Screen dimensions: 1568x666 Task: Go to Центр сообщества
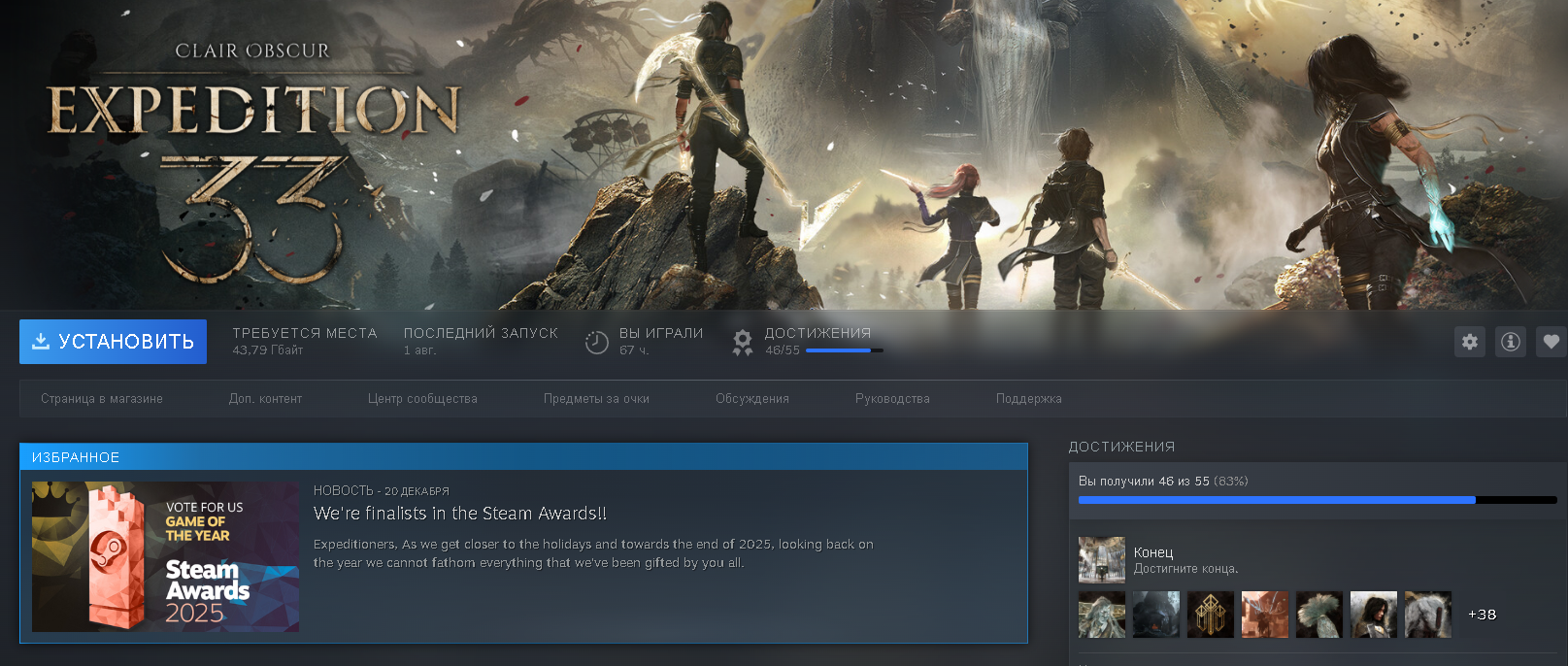(422, 399)
